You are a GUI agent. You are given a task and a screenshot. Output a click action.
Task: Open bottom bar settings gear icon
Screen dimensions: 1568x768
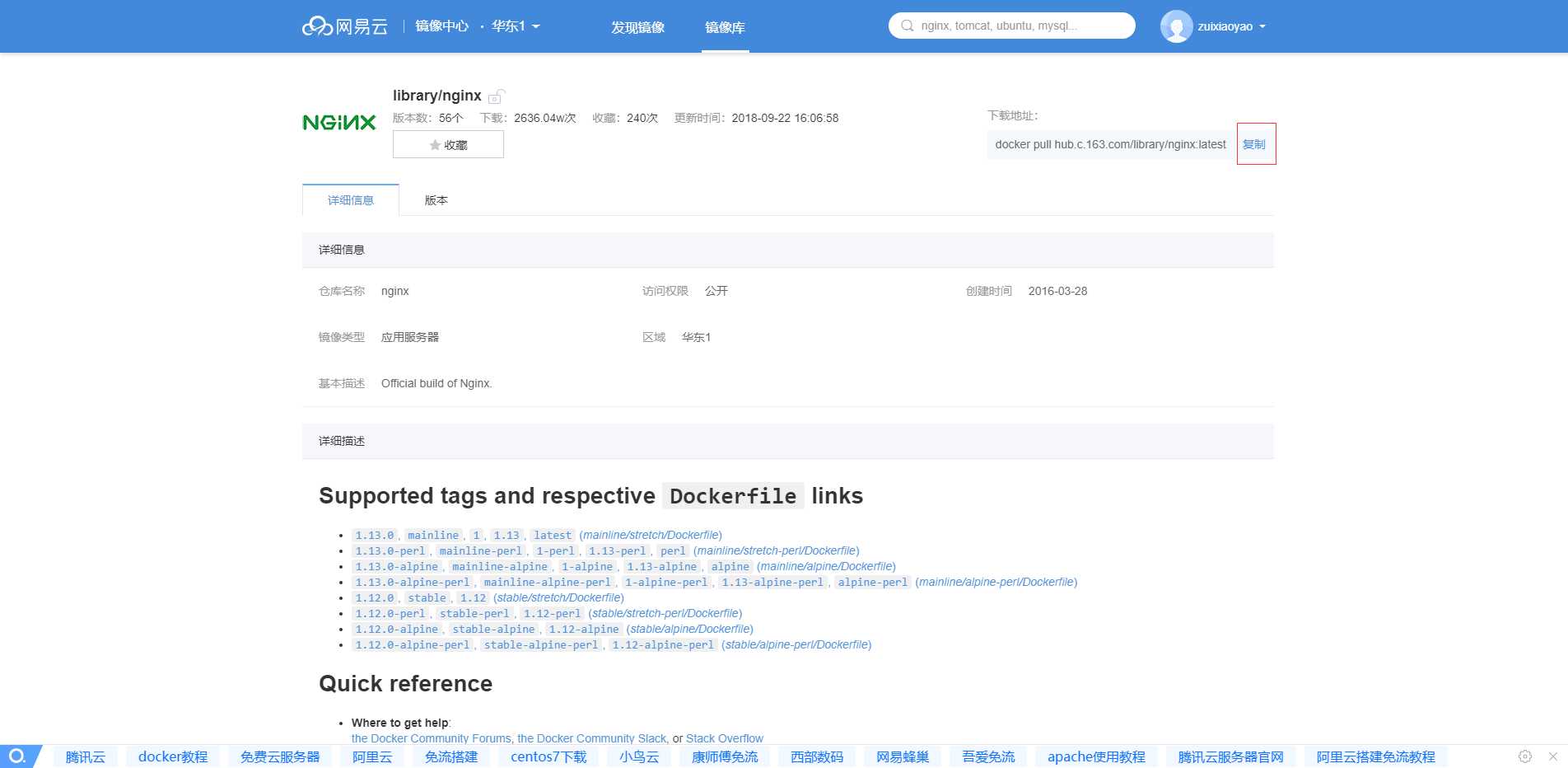coord(1525,756)
